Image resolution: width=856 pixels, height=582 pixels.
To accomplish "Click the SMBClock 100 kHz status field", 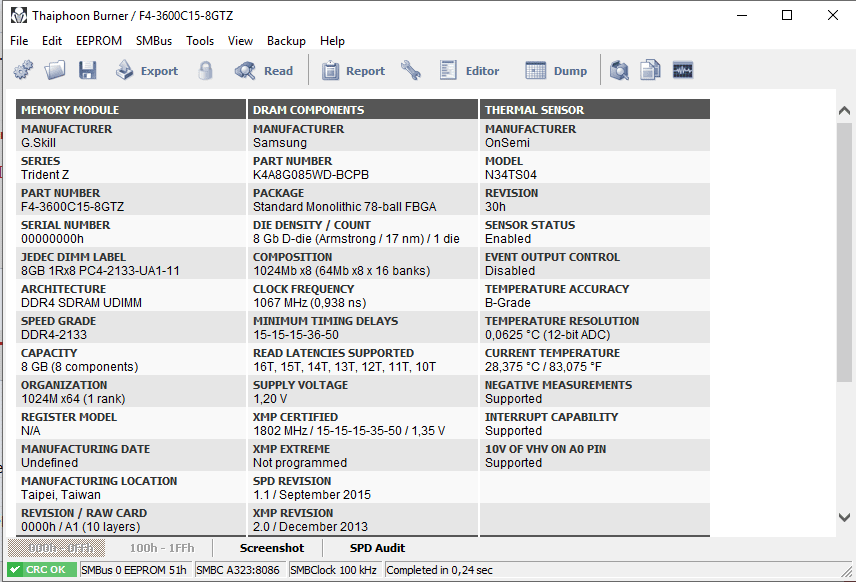I will (x=334, y=570).
